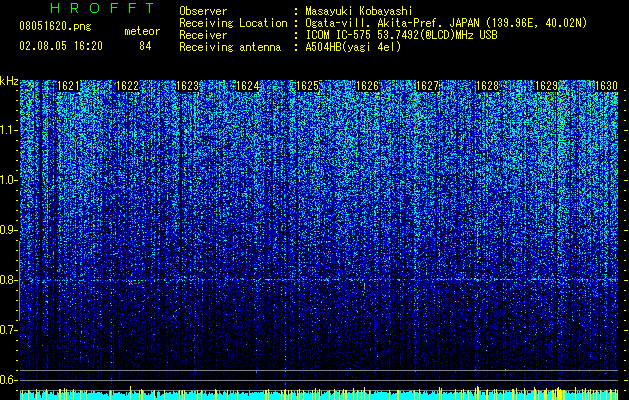Click the 1629 time marker
Screen dimensions: 629x400
click(547, 86)
